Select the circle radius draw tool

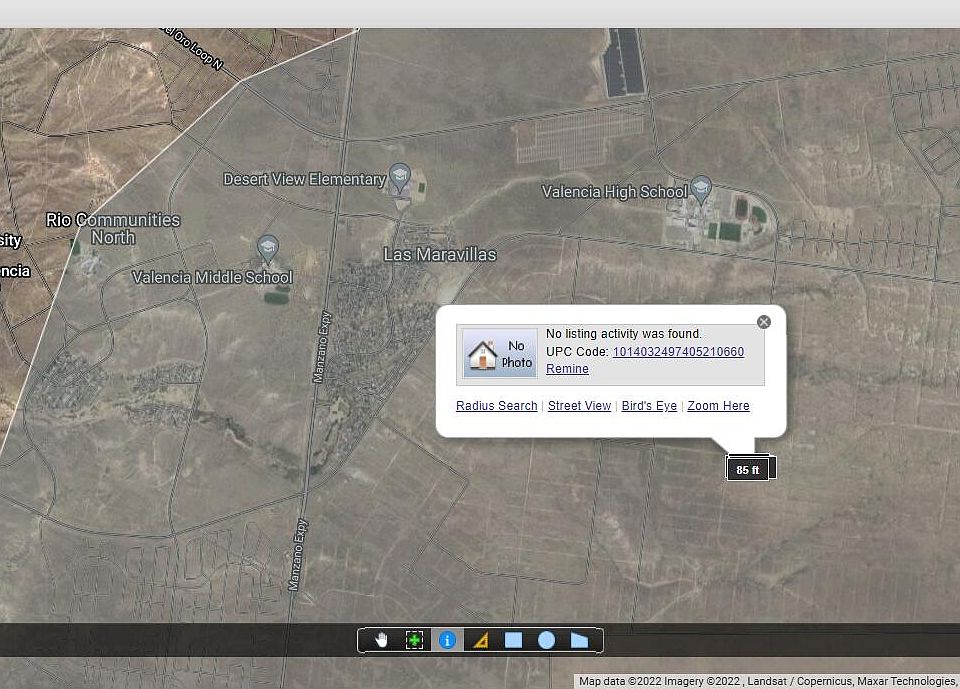click(x=546, y=640)
